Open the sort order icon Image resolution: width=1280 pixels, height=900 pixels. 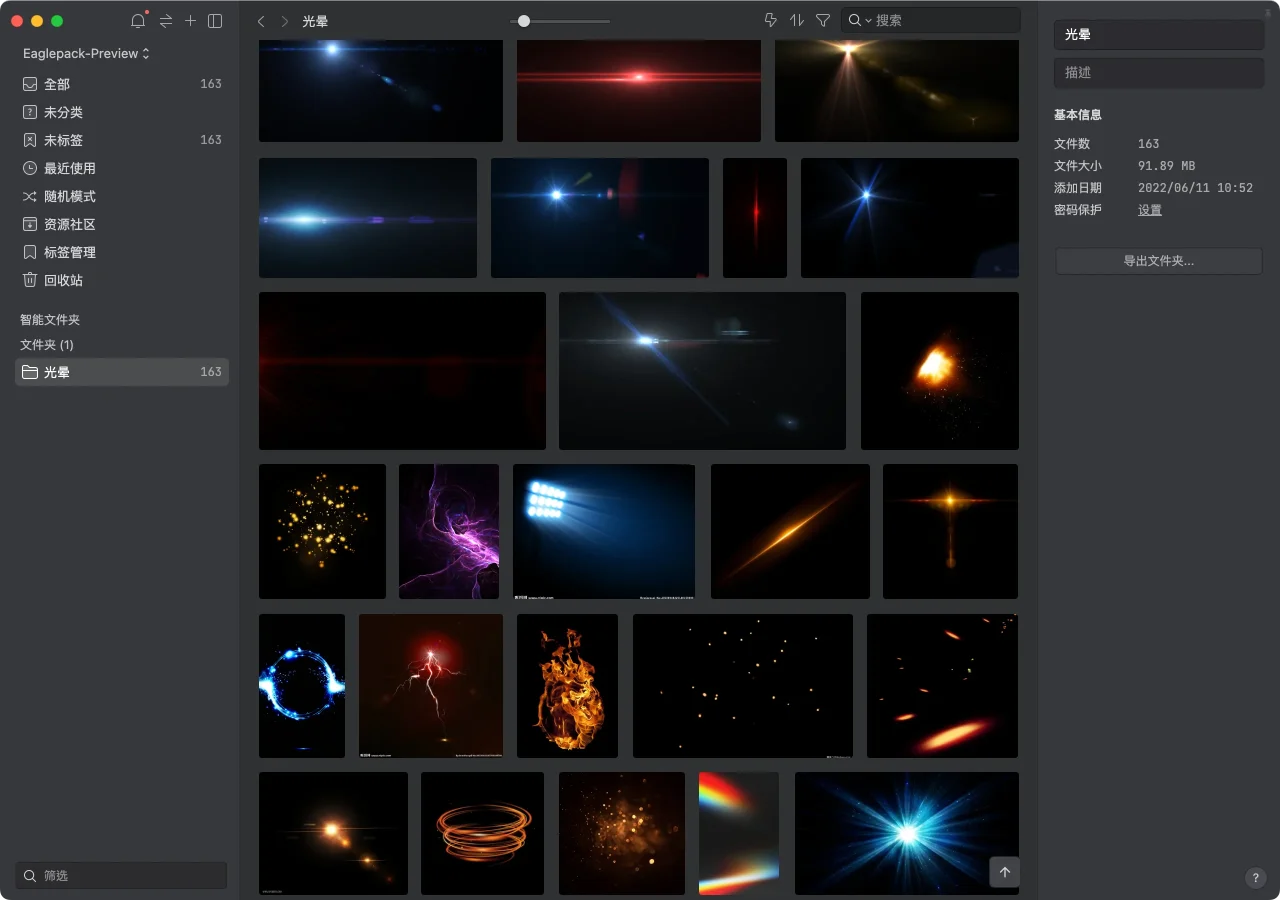797,20
